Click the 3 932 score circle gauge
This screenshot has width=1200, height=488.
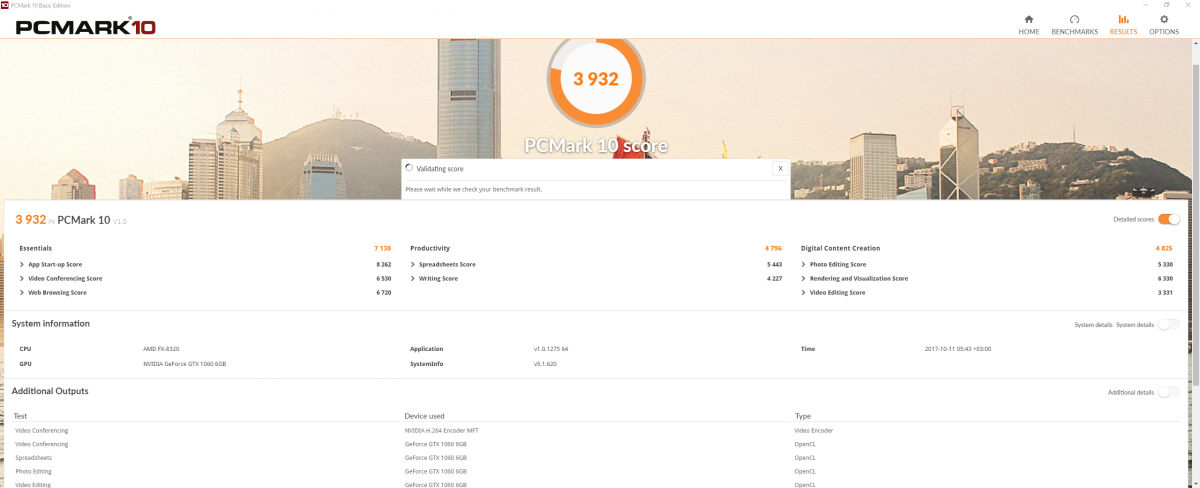click(x=596, y=77)
